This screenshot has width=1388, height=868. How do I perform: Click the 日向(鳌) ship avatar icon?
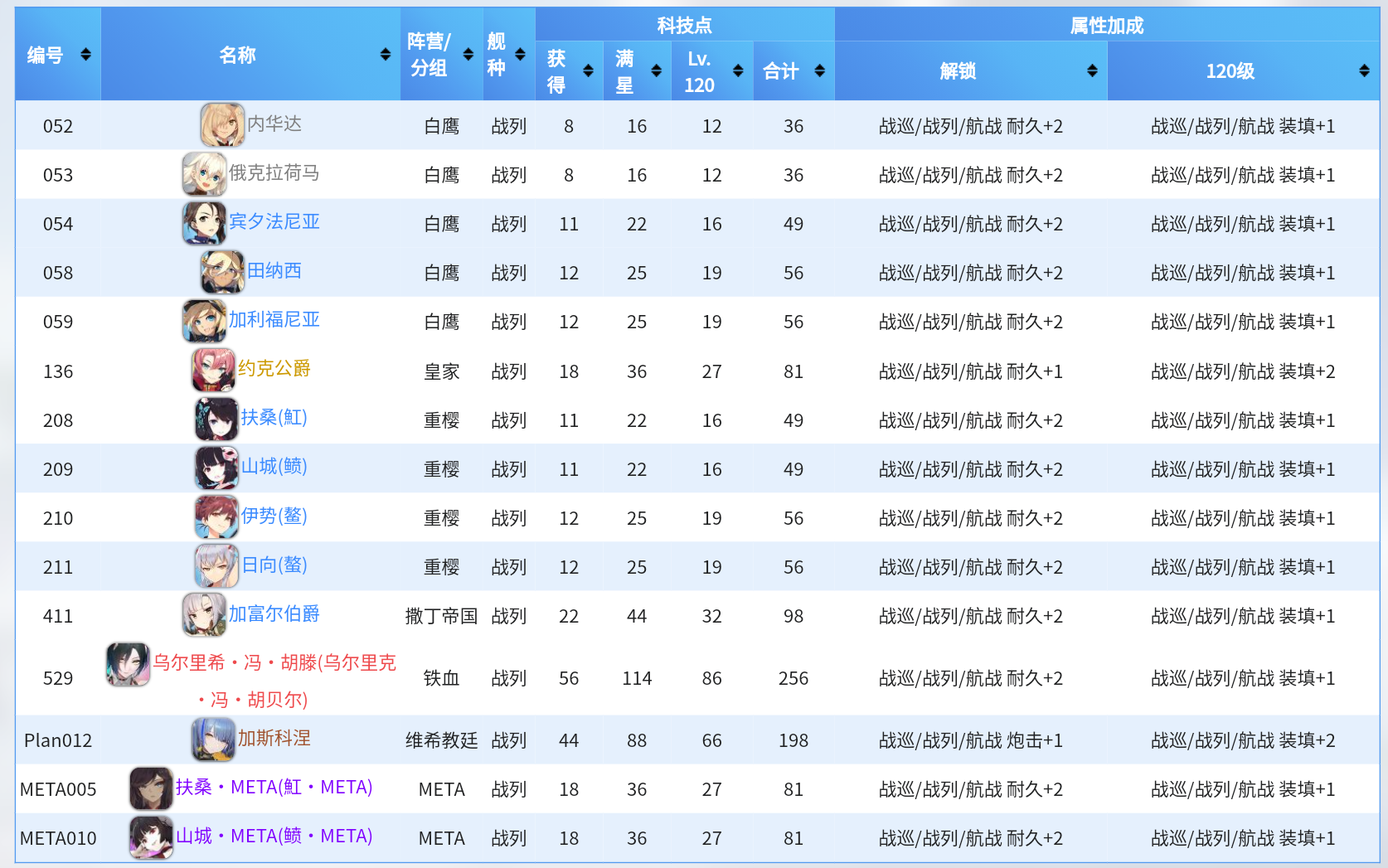[x=216, y=565]
